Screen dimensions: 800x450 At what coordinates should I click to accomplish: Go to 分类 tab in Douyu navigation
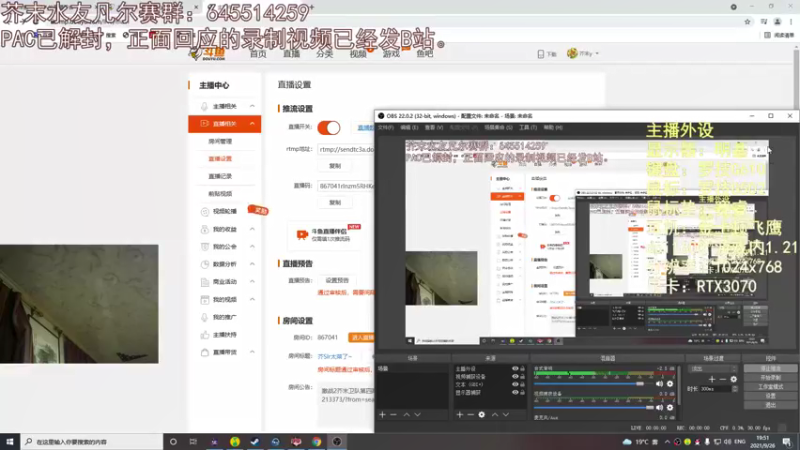pos(324,54)
